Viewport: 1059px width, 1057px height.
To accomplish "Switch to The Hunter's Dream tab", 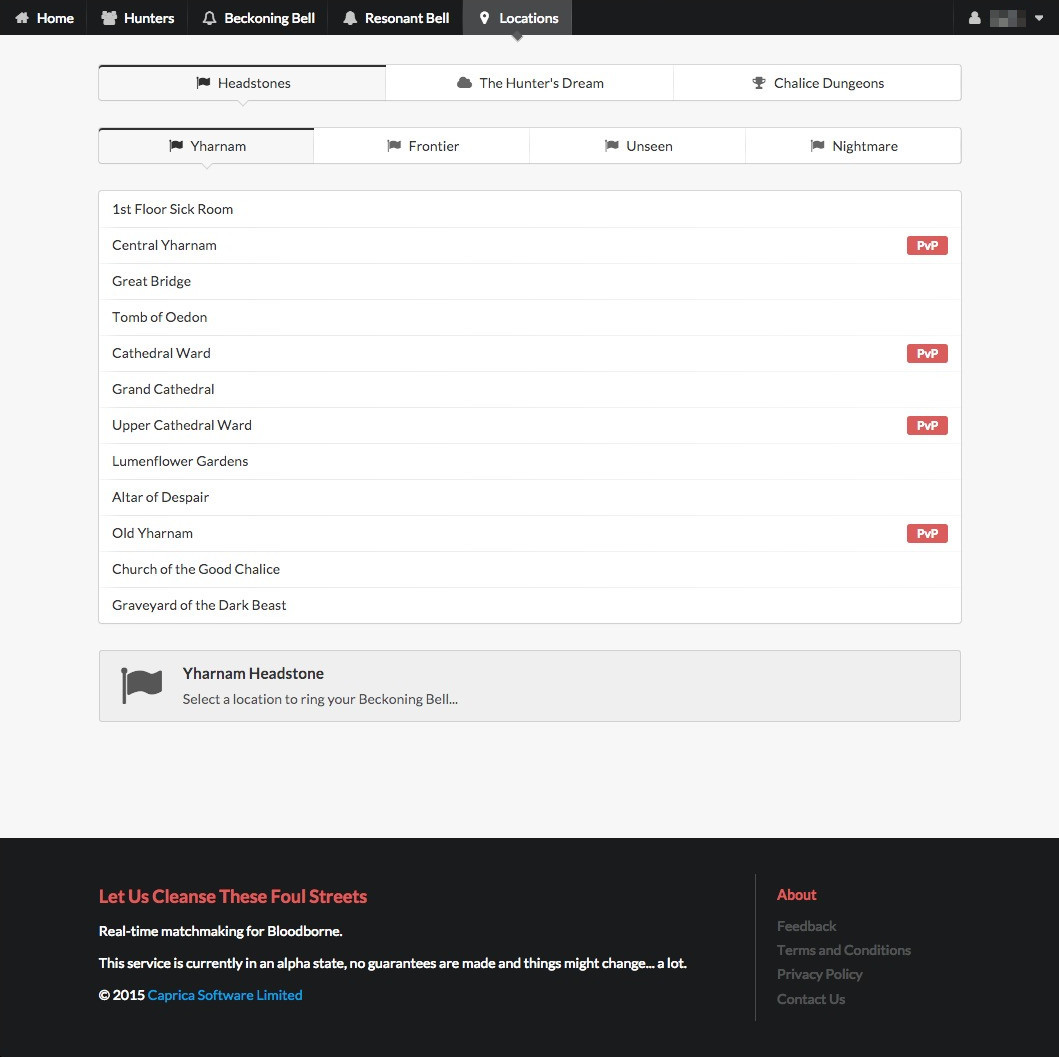I will click(x=530, y=83).
